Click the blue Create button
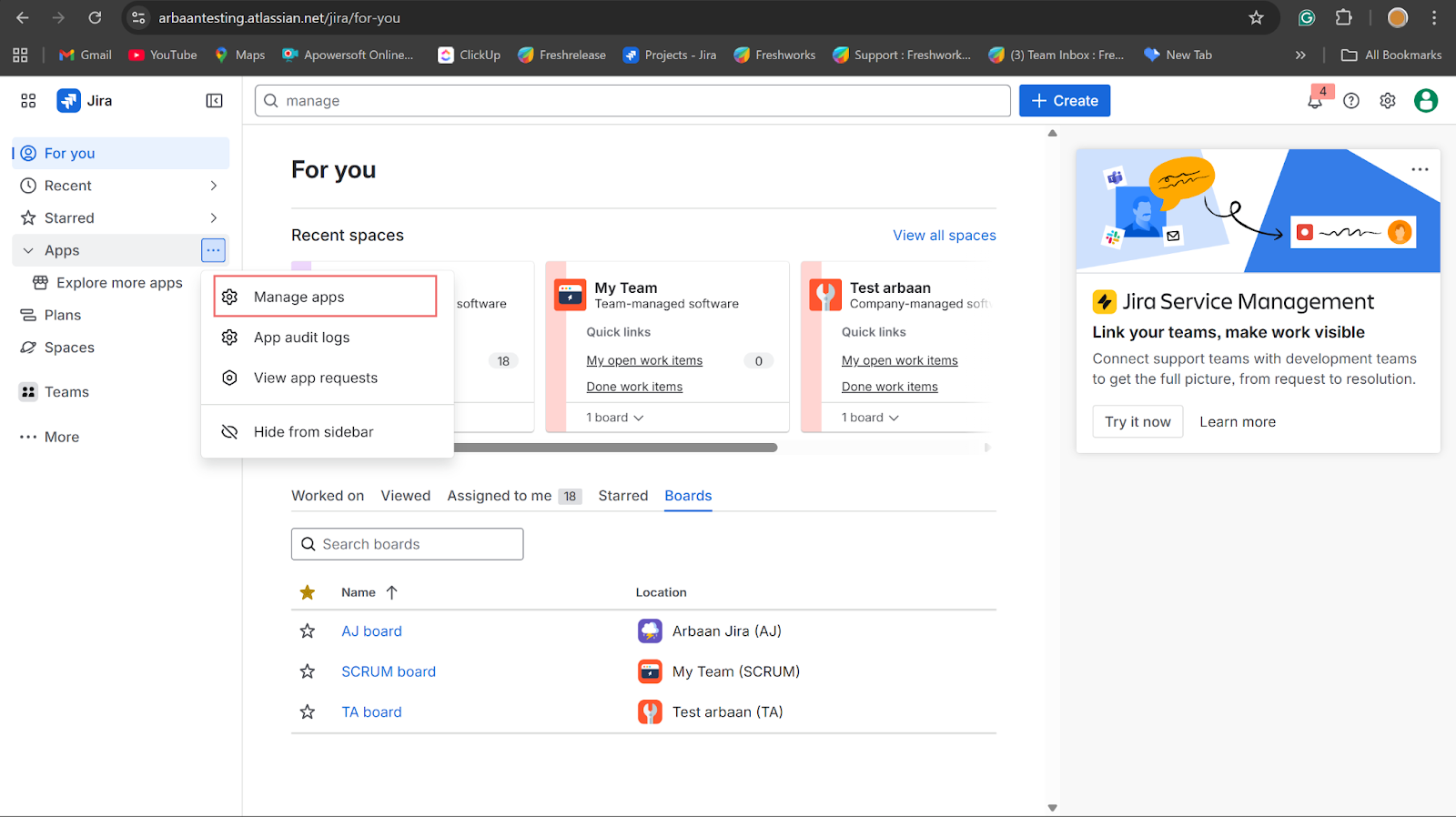Screen dimensions: 1456x817 pos(1065,101)
